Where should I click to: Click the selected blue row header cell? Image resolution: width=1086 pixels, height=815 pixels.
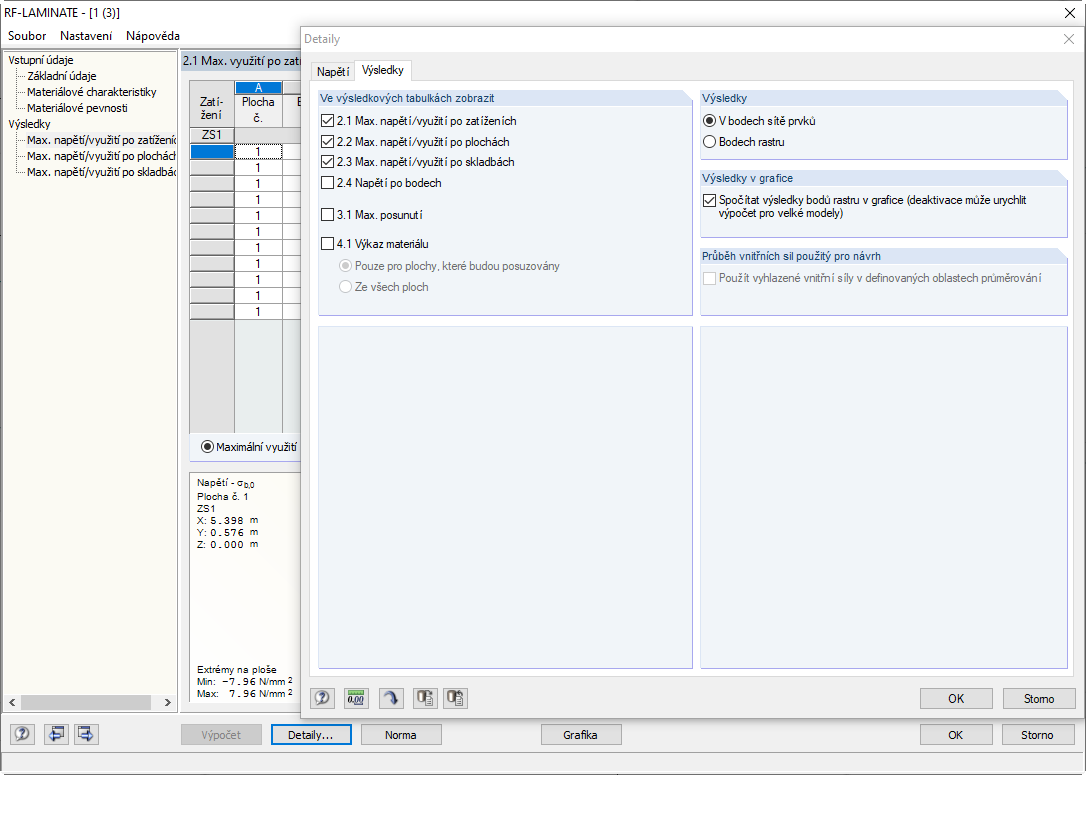tap(212, 152)
